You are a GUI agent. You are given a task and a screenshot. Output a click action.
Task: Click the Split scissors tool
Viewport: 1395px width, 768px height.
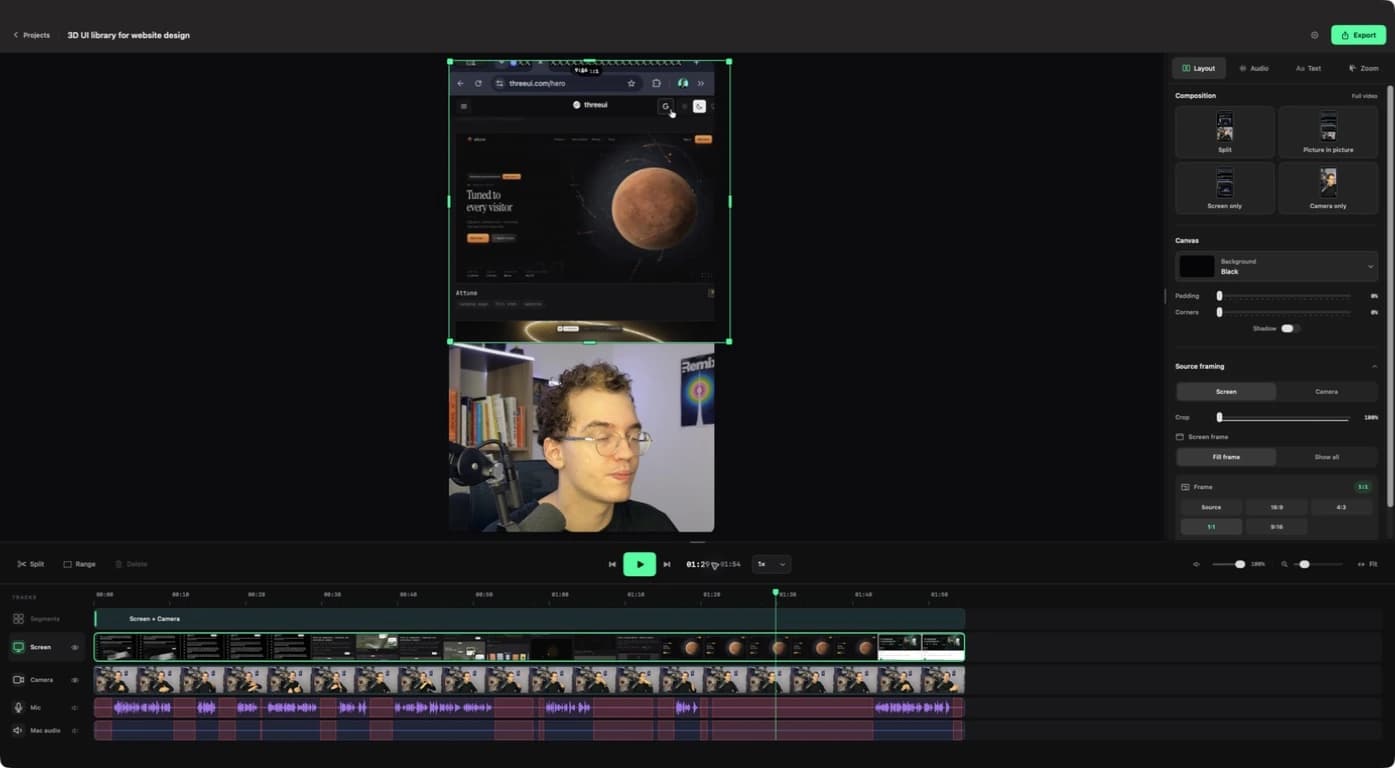click(x=31, y=564)
